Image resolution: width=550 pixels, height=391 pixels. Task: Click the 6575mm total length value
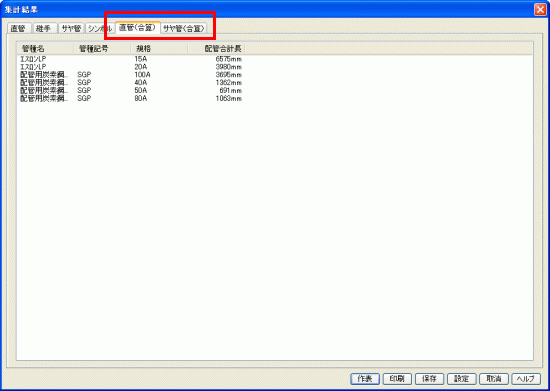[229, 59]
